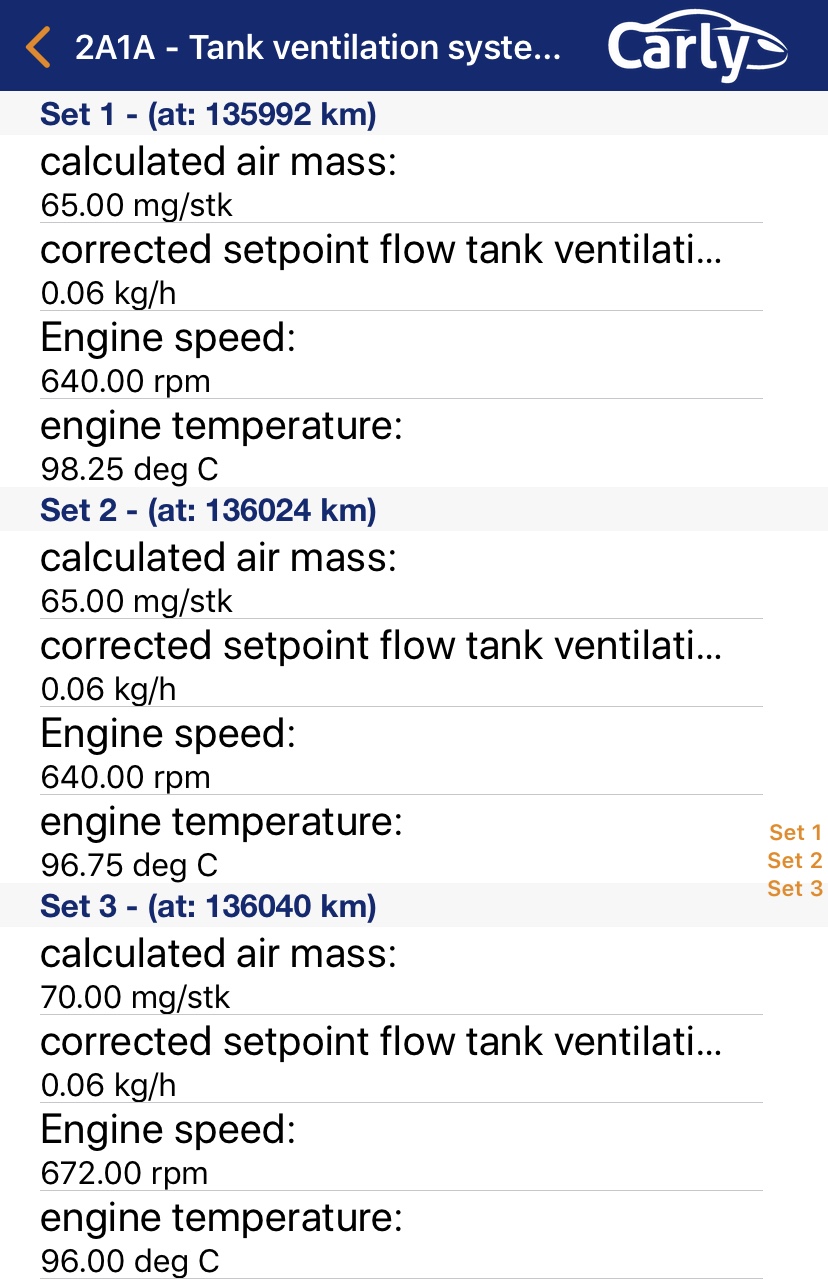
Task: Tap engine temperature 96.75 deg C row
Action: tap(401, 839)
